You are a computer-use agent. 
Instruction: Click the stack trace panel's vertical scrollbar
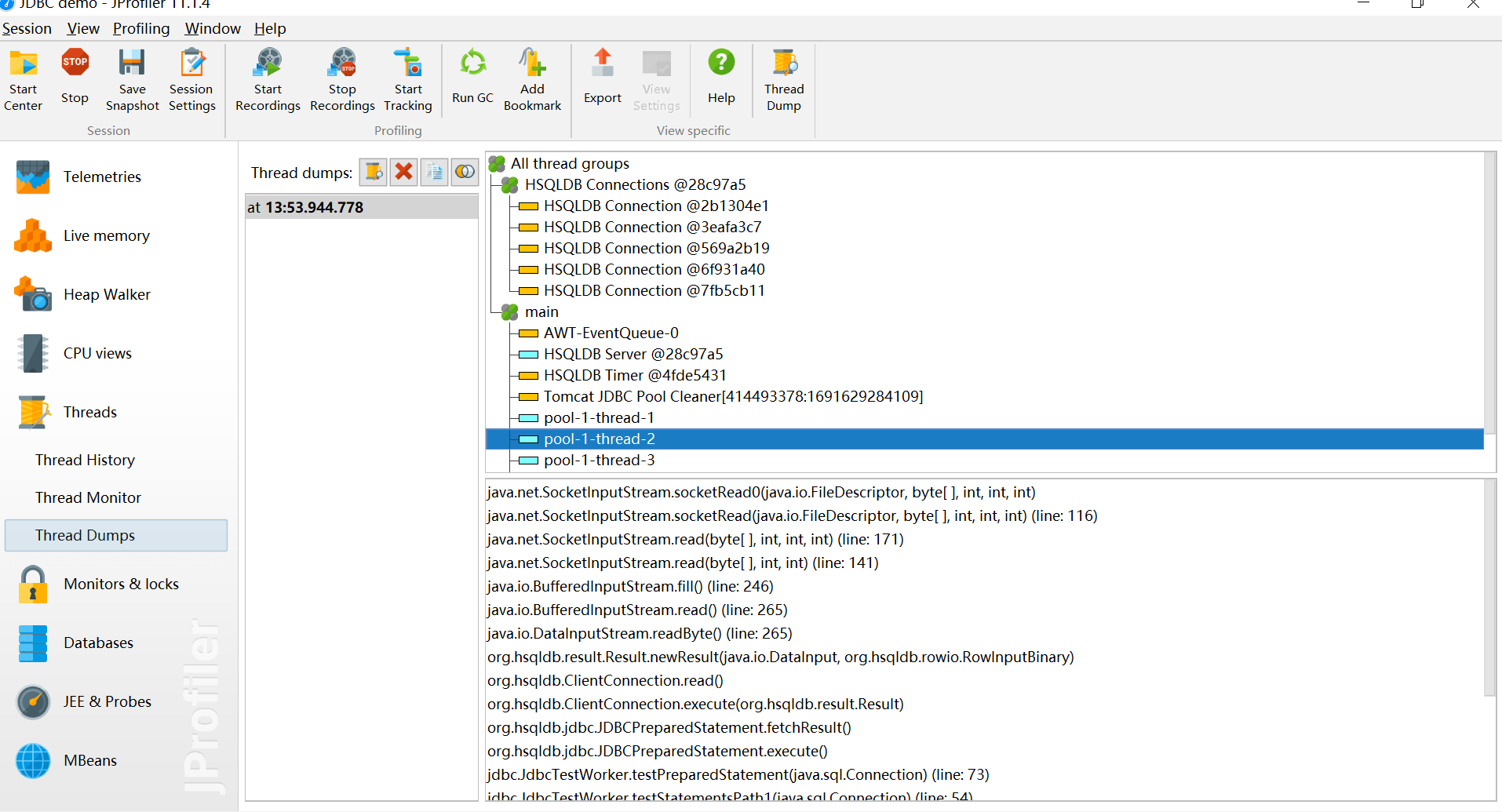(1489, 588)
